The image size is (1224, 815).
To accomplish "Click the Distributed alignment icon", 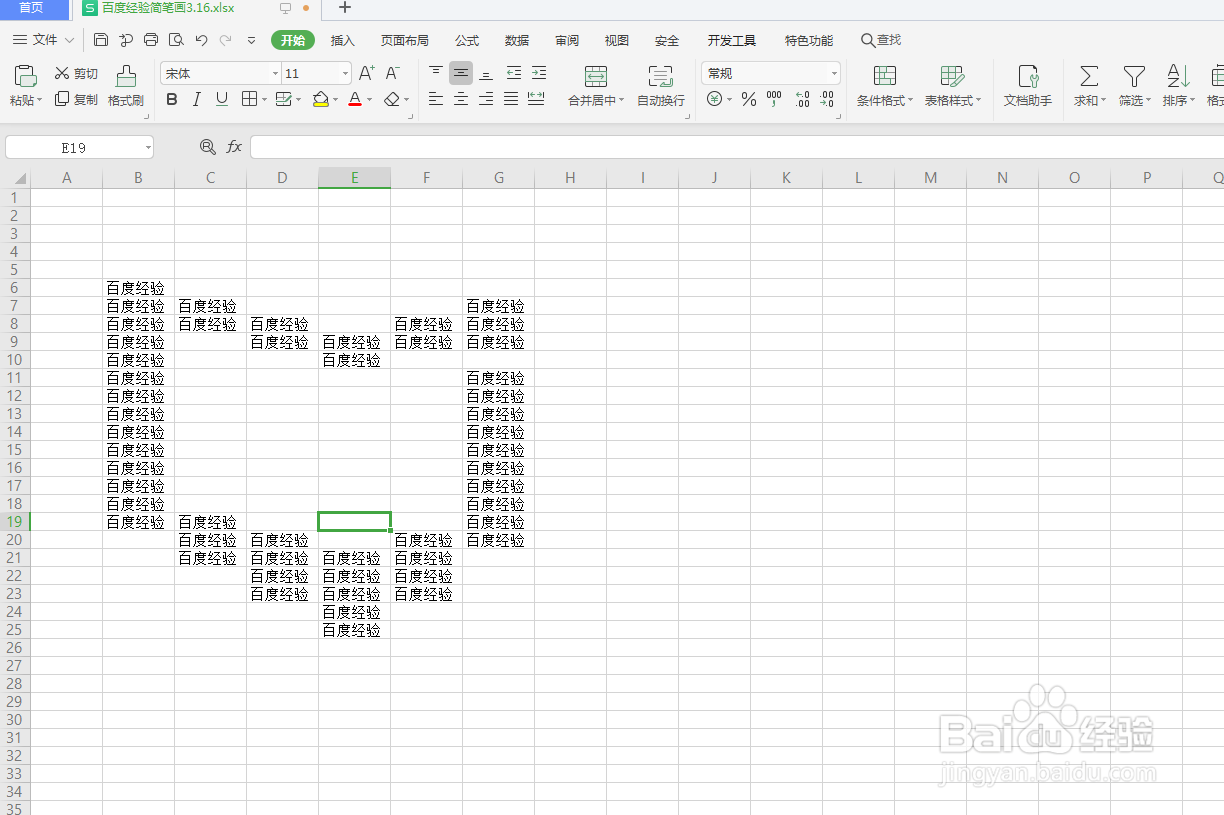I will pyautogui.click(x=536, y=99).
